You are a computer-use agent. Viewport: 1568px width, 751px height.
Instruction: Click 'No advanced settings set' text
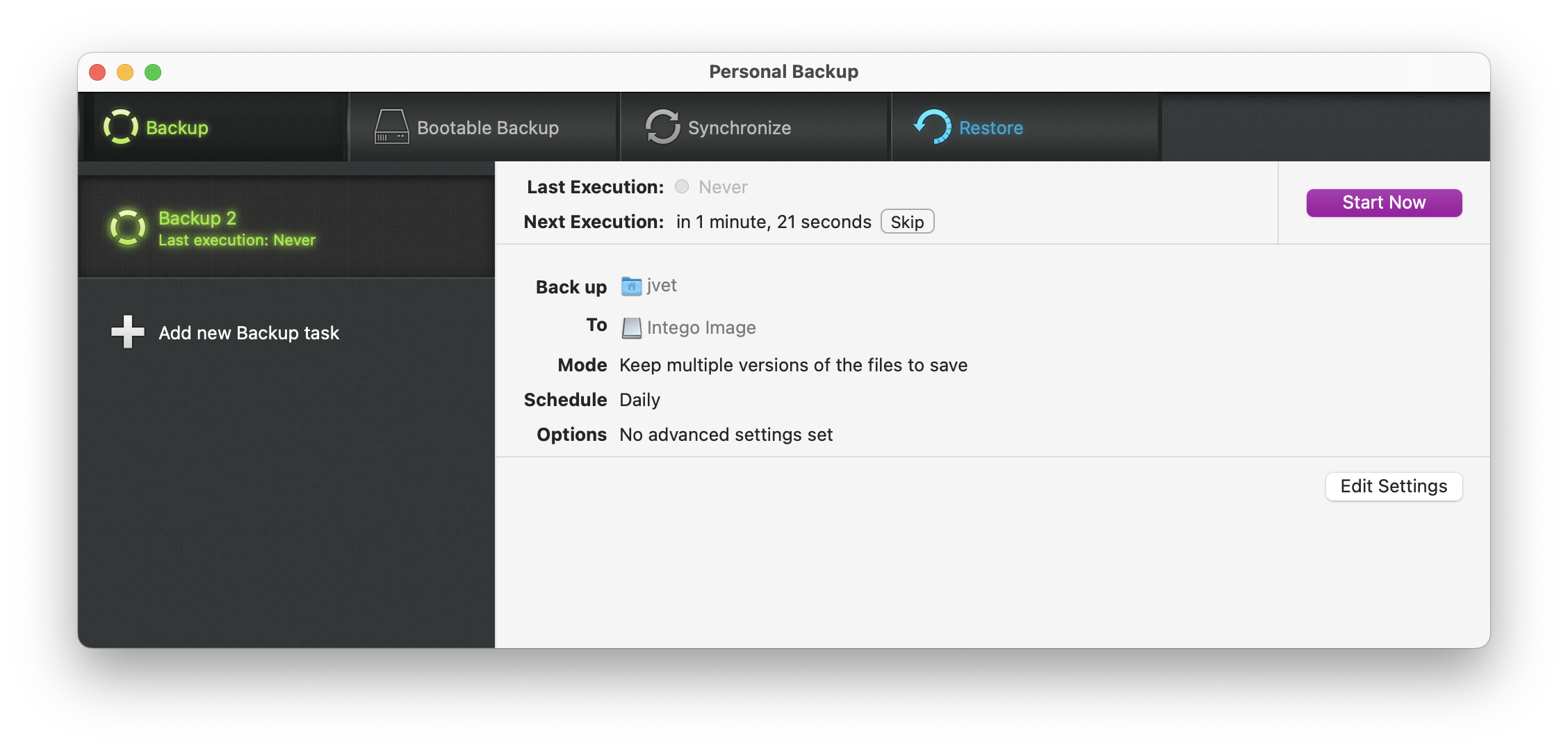pos(726,435)
